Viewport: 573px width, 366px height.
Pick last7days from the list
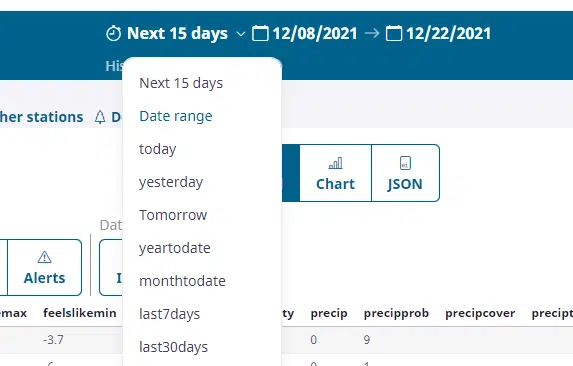170,314
